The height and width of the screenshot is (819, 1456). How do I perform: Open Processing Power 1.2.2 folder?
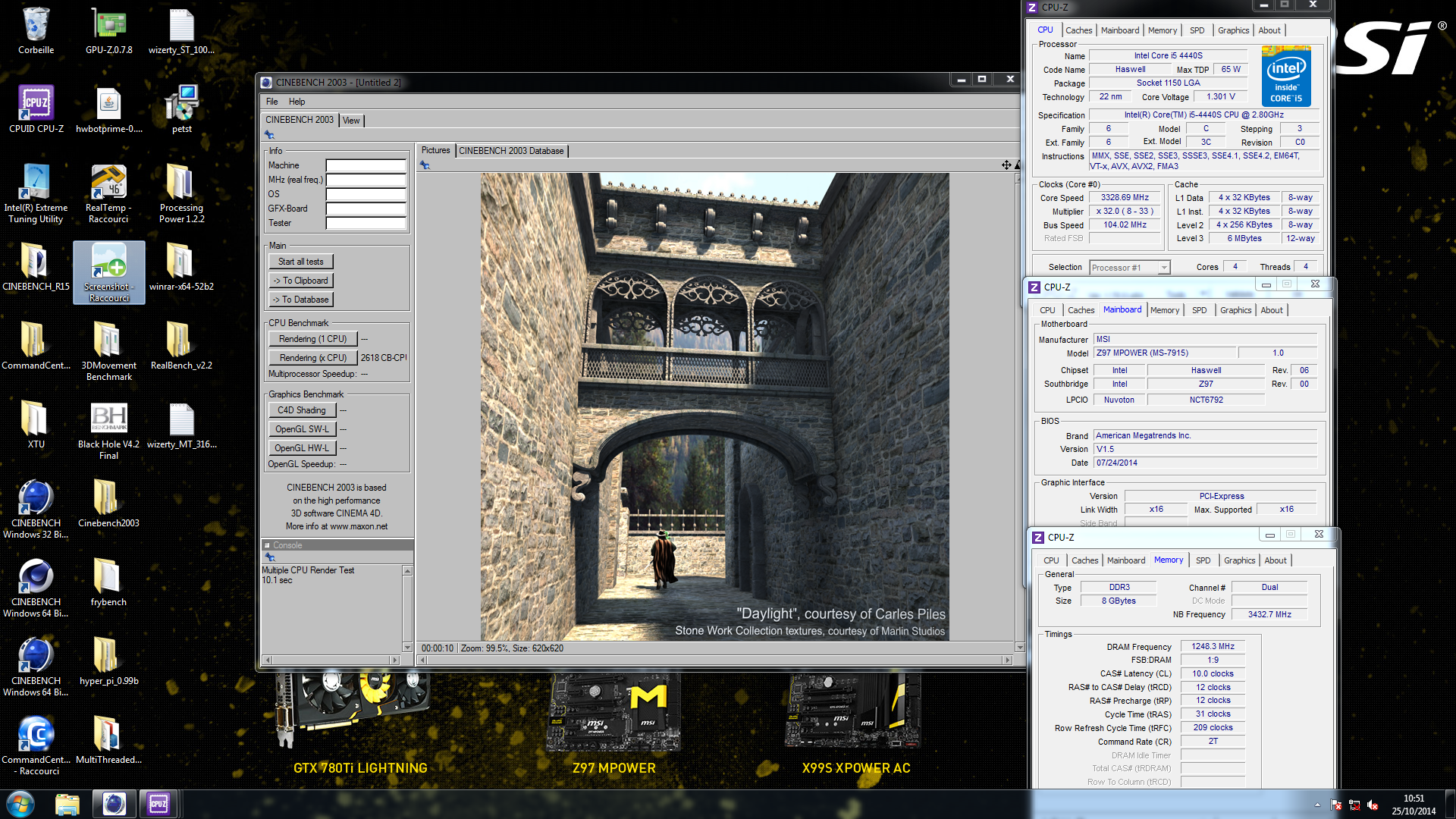[x=181, y=193]
